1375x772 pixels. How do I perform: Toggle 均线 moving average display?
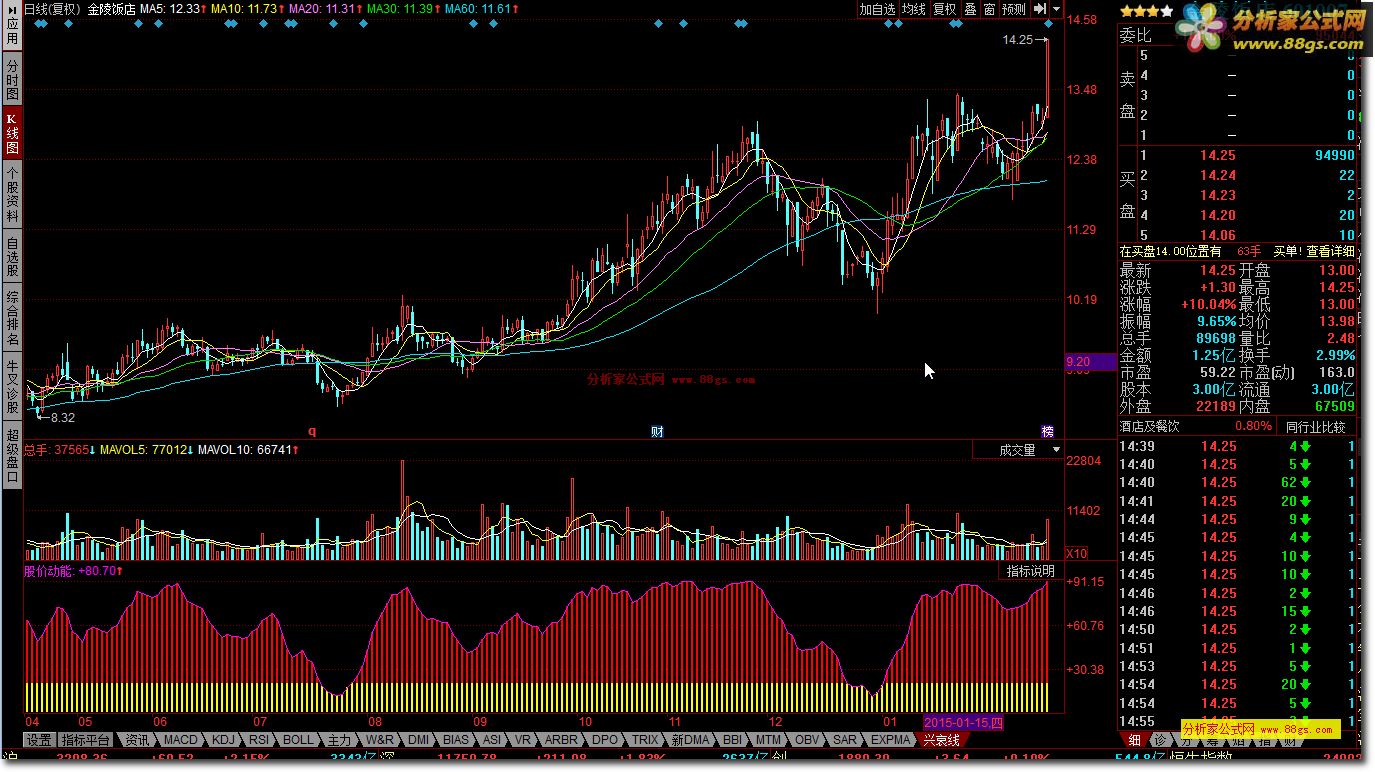coord(914,9)
